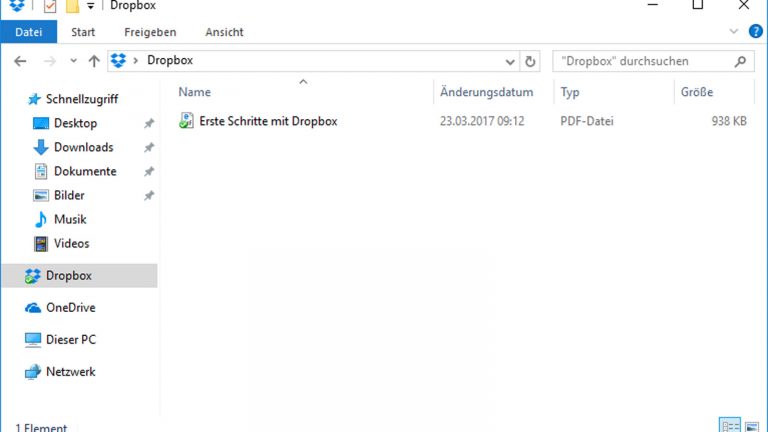Click the blue help question mark icon
The height and width of the screenshot is (432, 768).
point(756,32)
